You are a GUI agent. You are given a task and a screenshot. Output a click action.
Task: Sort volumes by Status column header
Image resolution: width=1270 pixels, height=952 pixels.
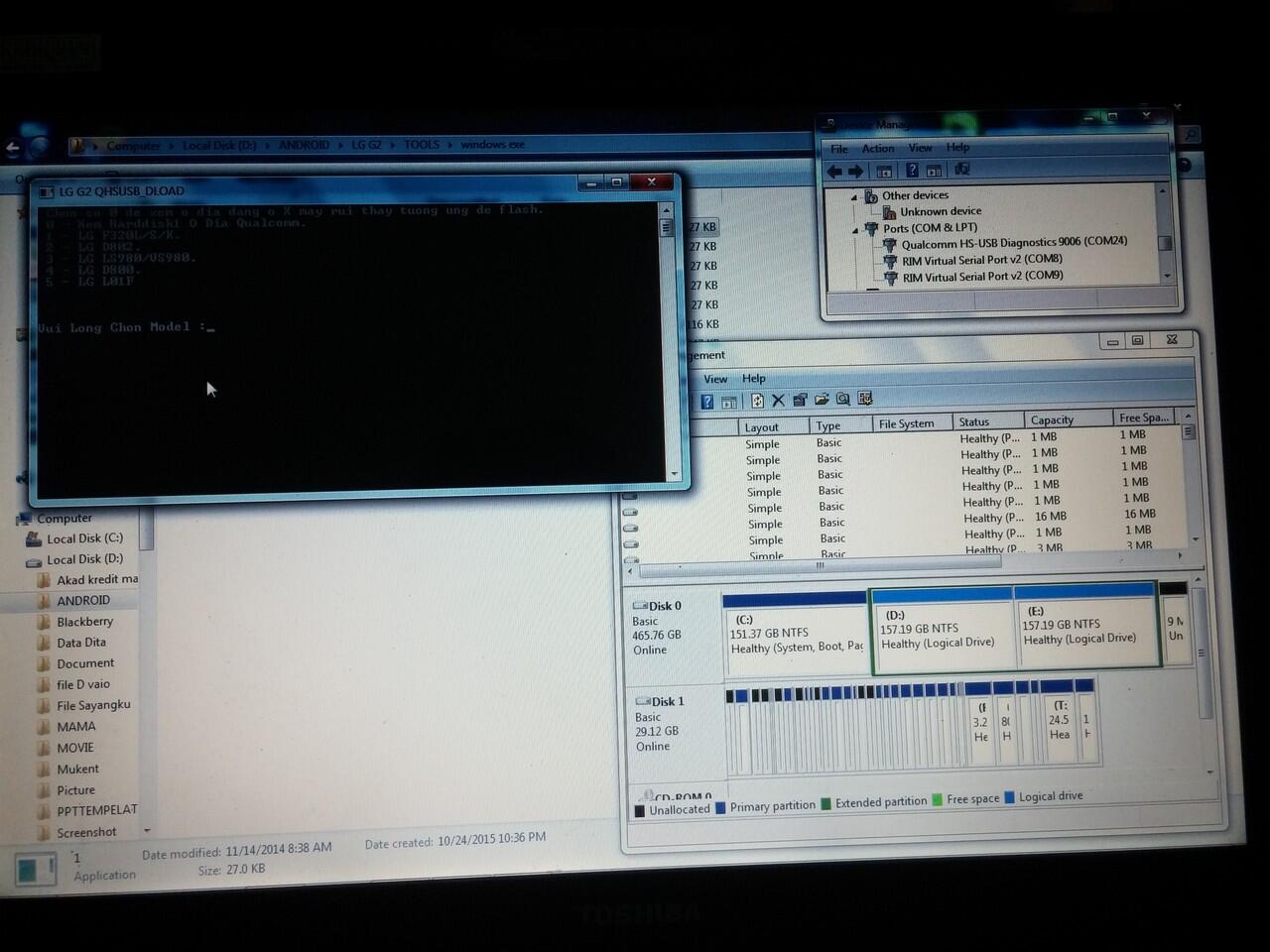click(x=988, y=421)
